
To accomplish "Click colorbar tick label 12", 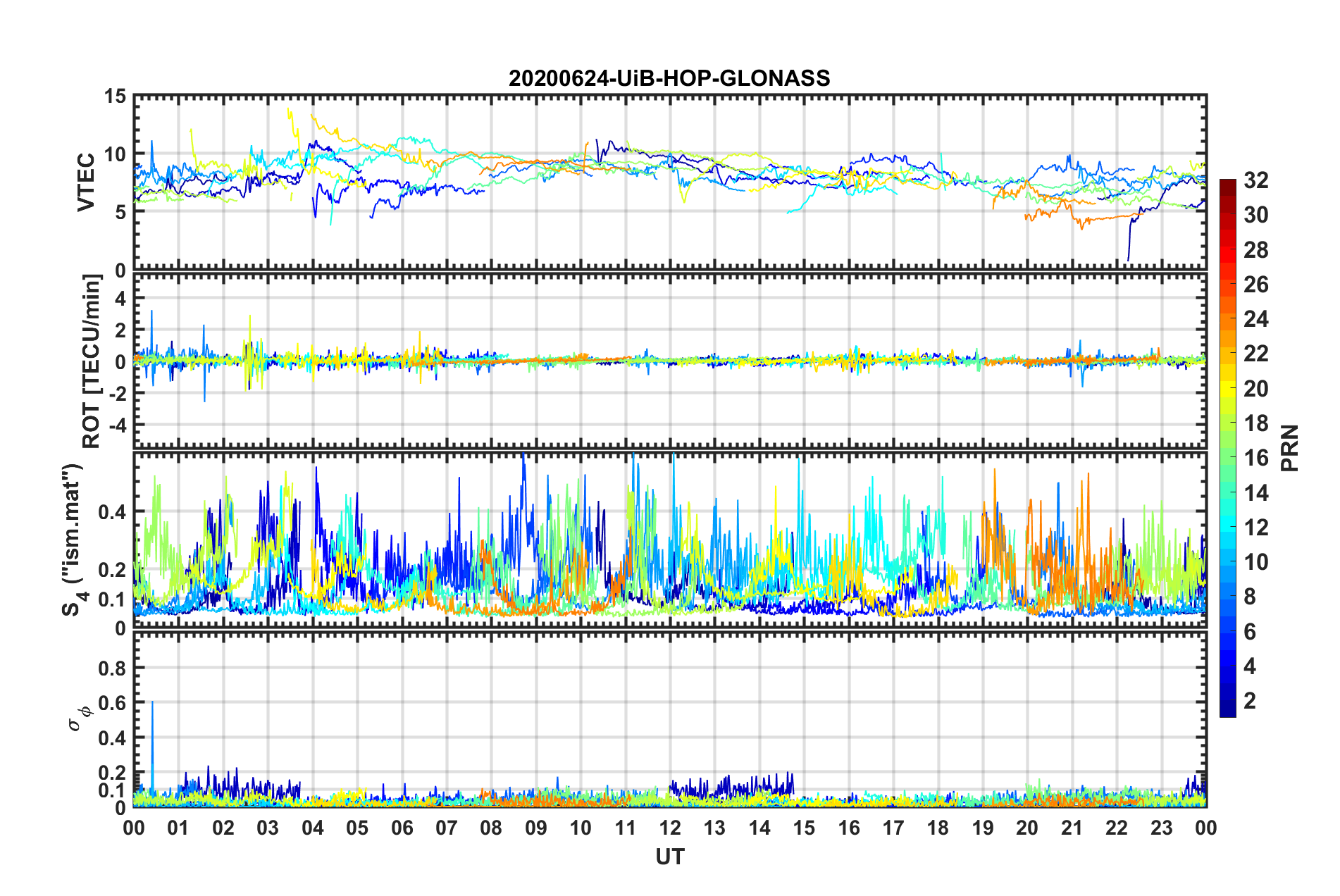I will [x=1256, y=528].
